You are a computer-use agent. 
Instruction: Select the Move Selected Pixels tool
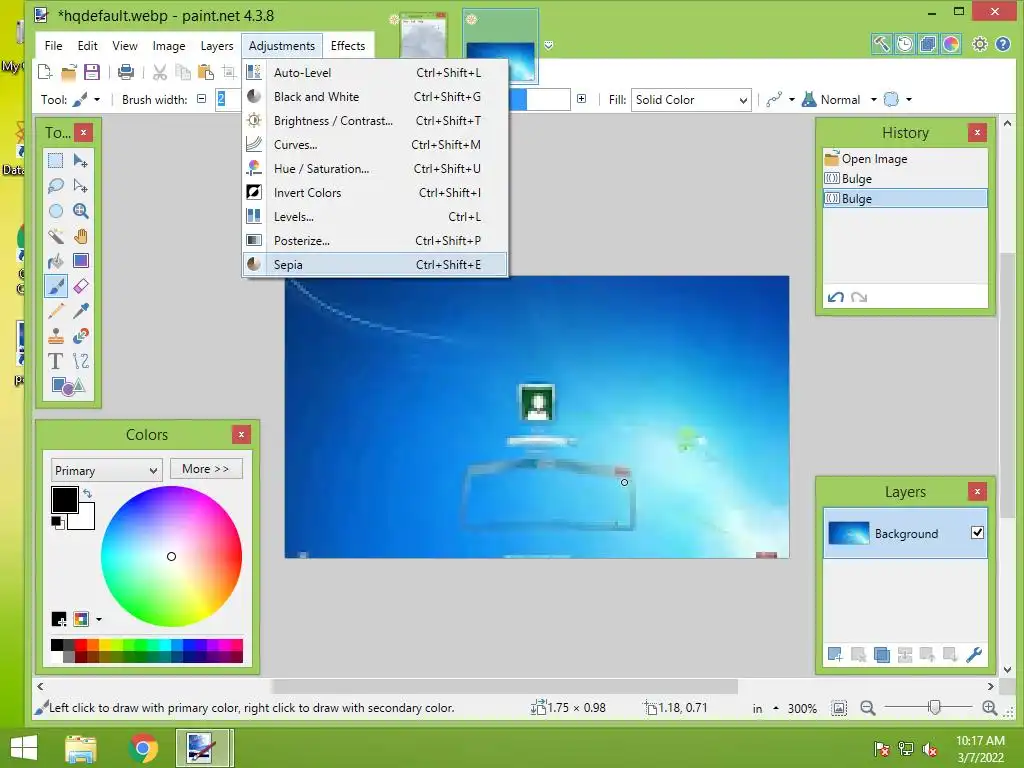click(81, 161)
